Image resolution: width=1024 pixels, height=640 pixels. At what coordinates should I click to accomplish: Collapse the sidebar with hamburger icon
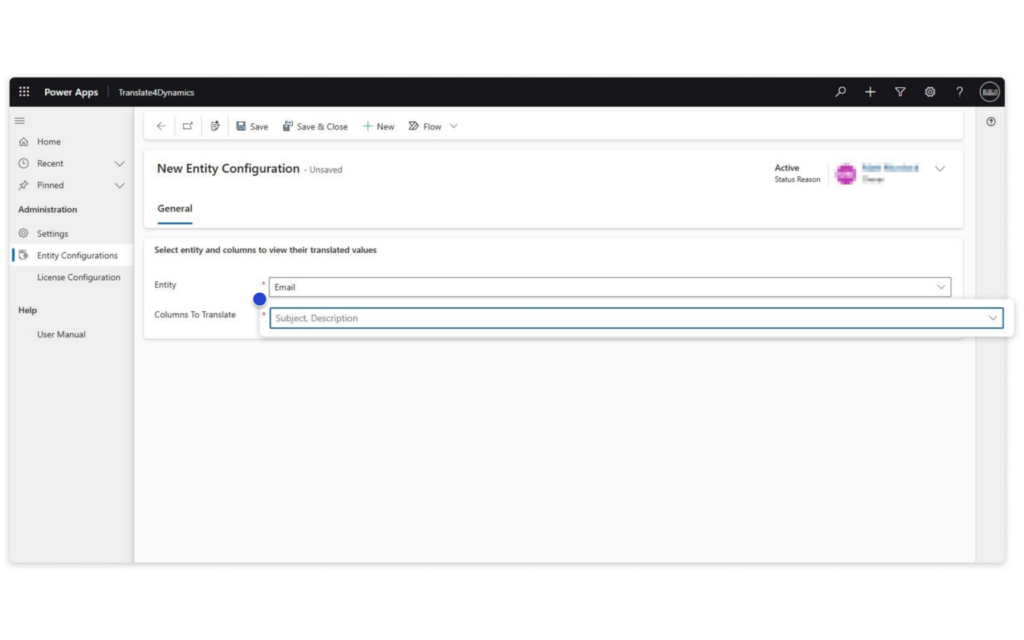click(20, 121)
